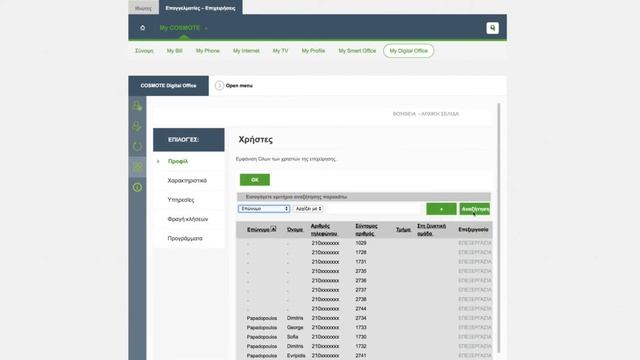Screen dimensions: 640x360
Task: Click ΕΠΕΞΕΡΓΑΣΙΑ in Papadopoulos Sofia row
Action: click(x=475, y=337)
